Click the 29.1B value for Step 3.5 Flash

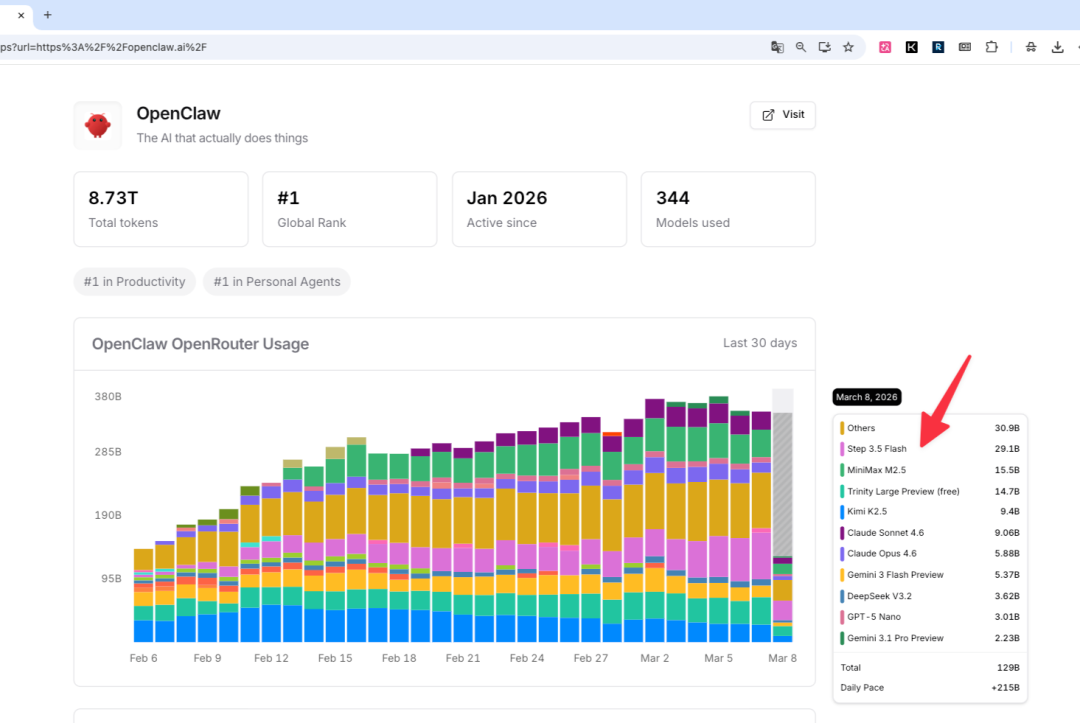click(x=1006, y=449)
